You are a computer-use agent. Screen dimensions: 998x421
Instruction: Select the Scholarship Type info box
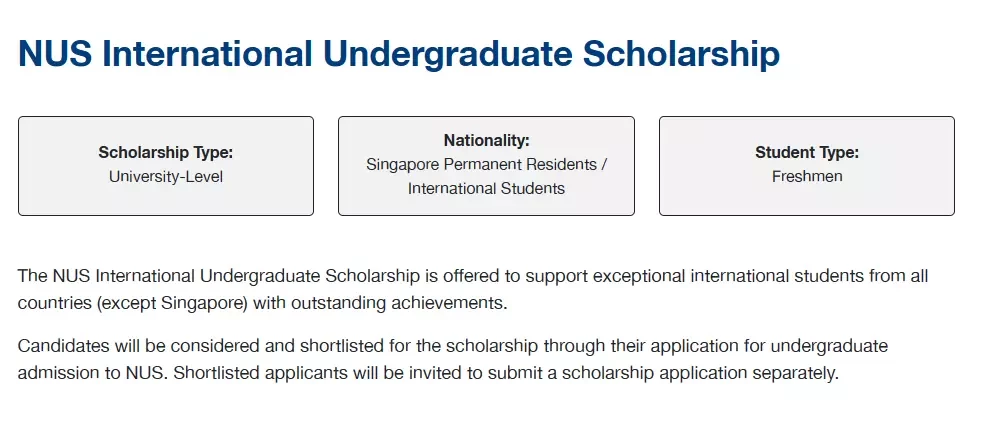[166, 166]
